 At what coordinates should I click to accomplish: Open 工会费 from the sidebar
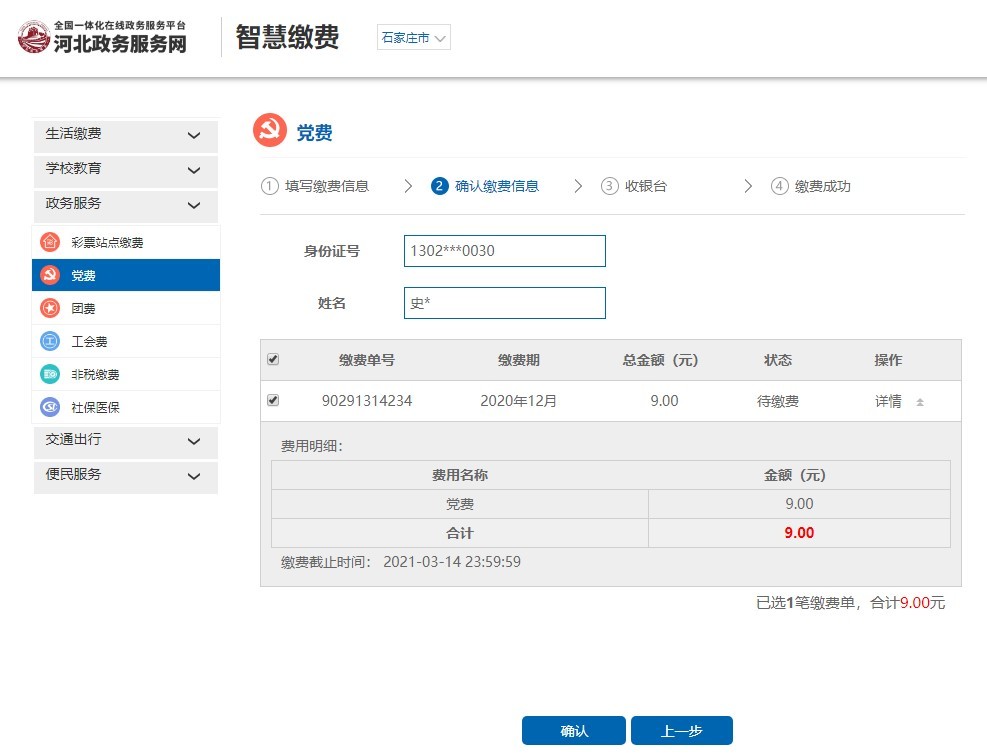pos(53,342)
